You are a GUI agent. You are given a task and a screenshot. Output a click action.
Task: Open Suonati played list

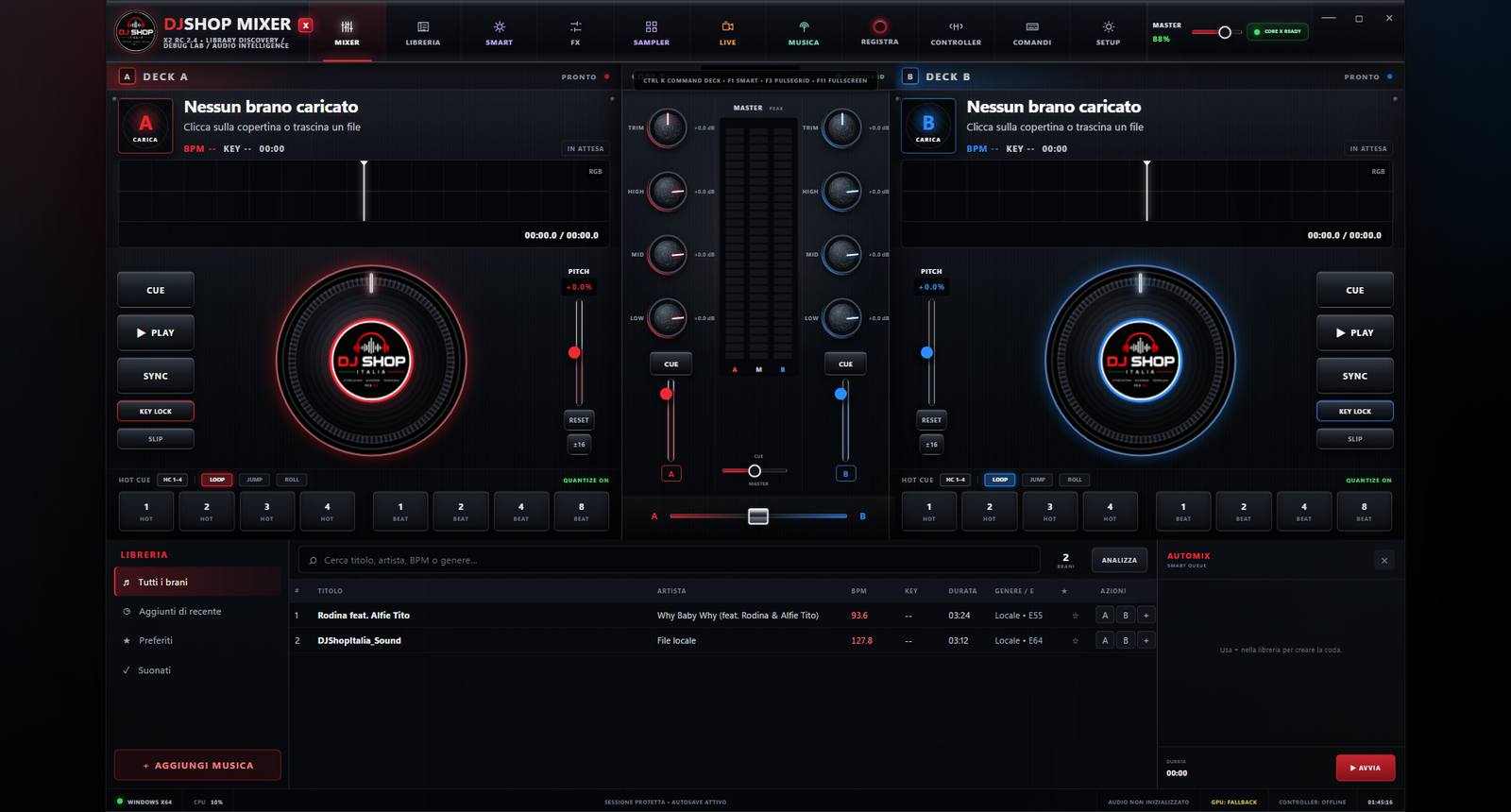(197, 669)
